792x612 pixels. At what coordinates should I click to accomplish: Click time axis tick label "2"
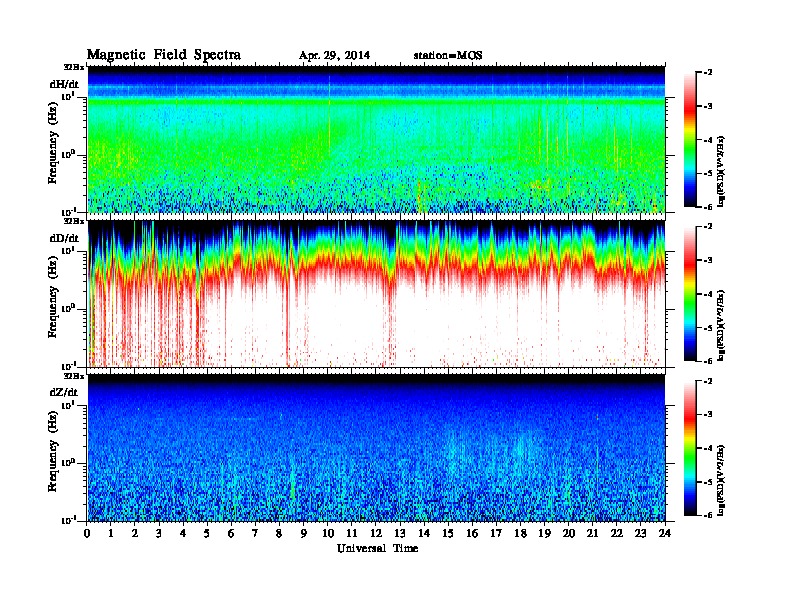(135, 533)
